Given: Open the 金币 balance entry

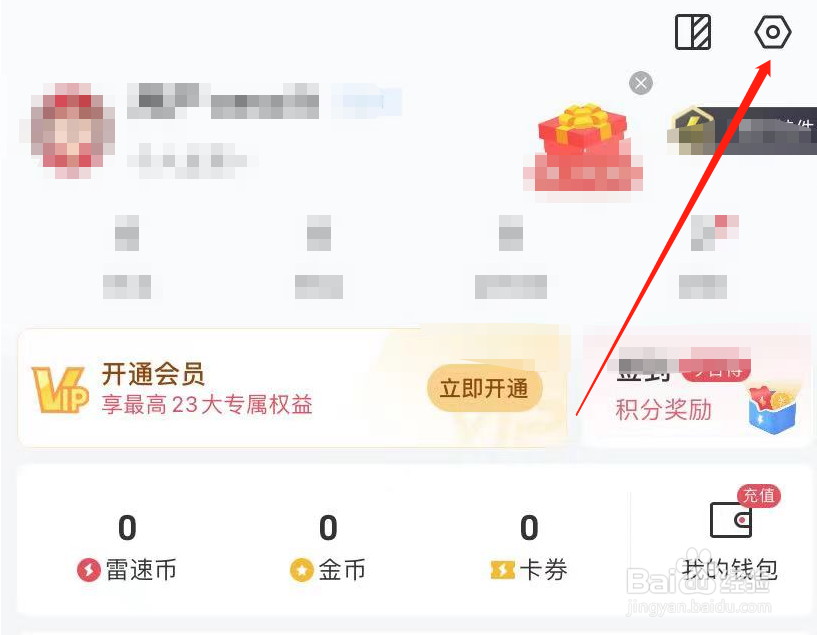Looking at the screenshot, I should [328, 548].
